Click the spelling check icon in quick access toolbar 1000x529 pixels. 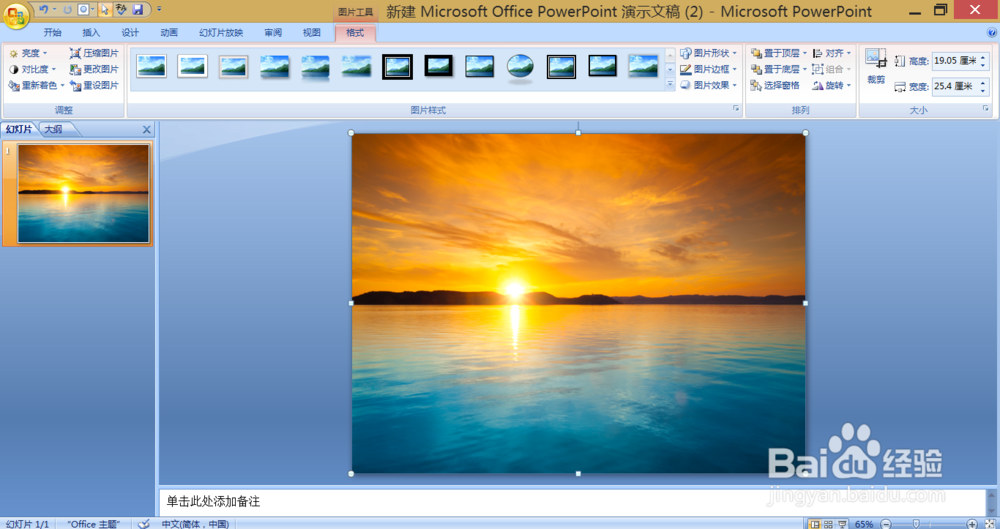[121, 10]
